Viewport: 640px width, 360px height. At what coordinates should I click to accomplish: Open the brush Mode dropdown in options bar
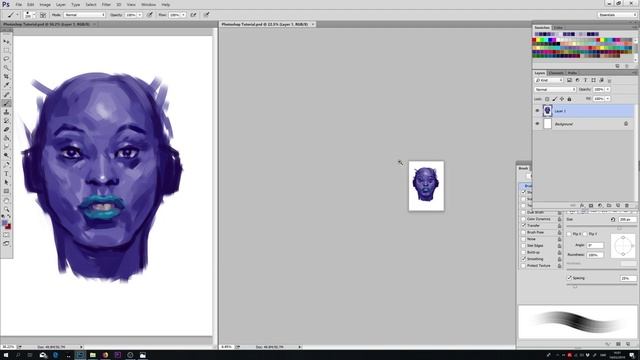click(x=84, y=15)
